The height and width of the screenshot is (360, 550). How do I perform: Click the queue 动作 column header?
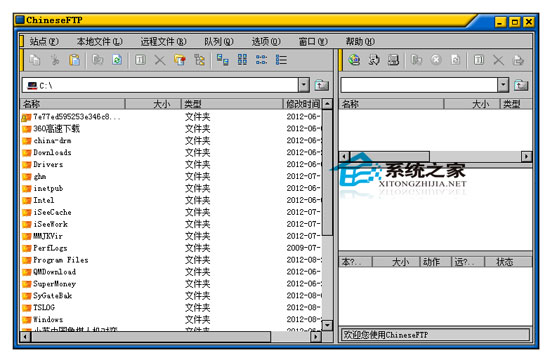coord(435,262)
